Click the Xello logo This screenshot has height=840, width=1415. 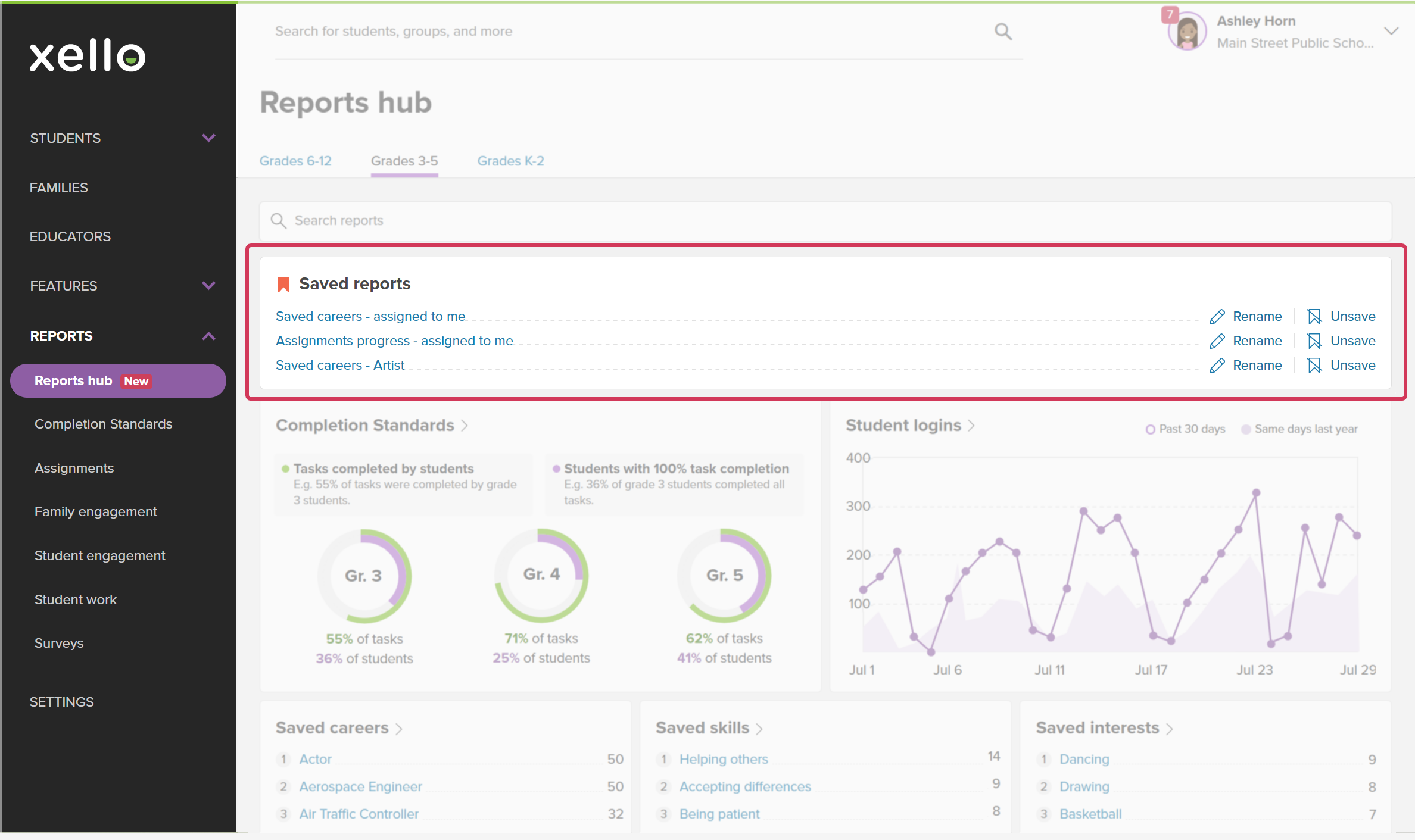pos(88,56)
